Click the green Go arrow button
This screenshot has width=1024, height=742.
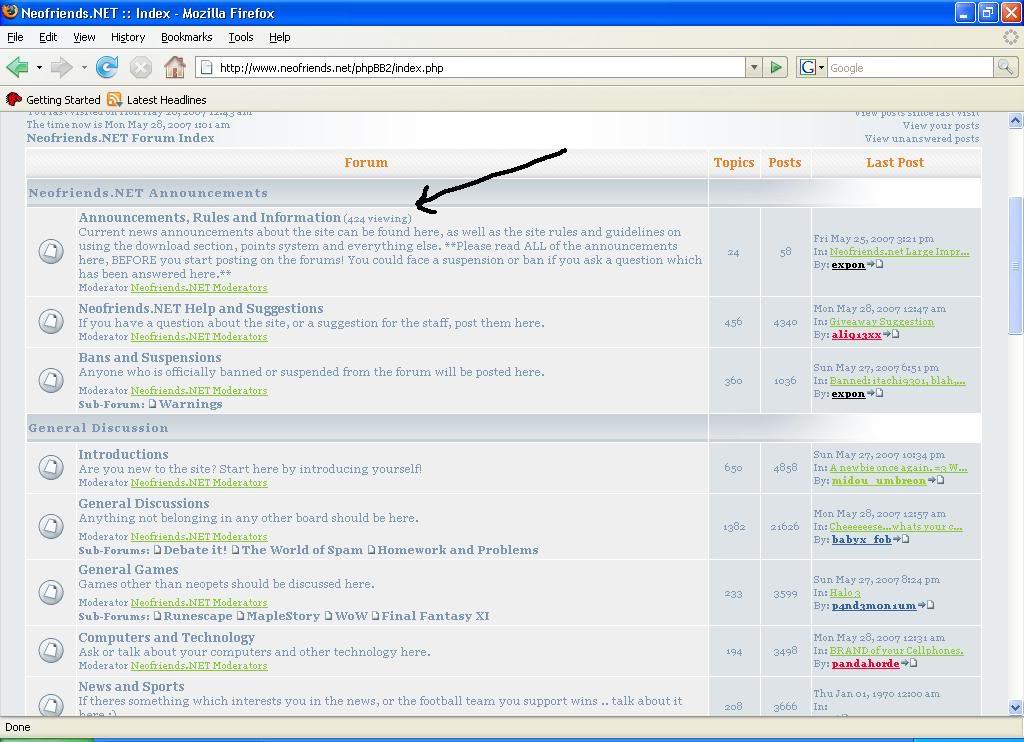point(776,67)
